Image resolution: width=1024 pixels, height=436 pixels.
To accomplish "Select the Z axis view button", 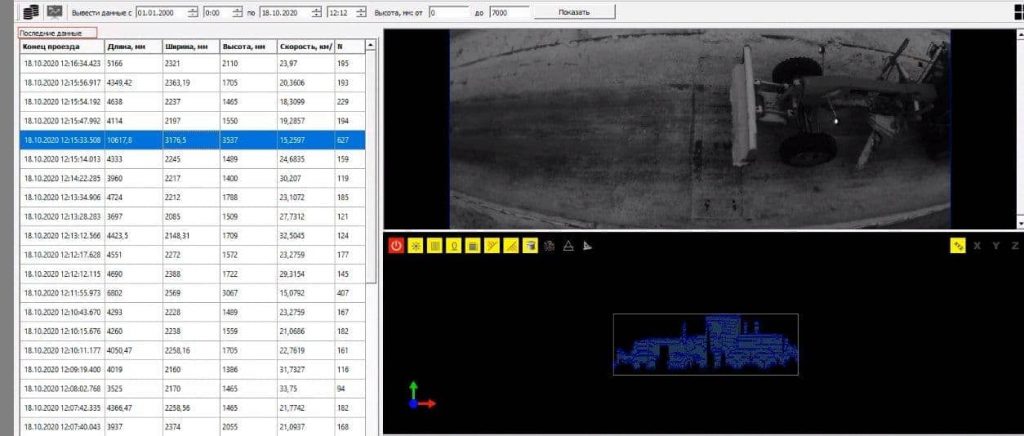I will point(1014,245).
